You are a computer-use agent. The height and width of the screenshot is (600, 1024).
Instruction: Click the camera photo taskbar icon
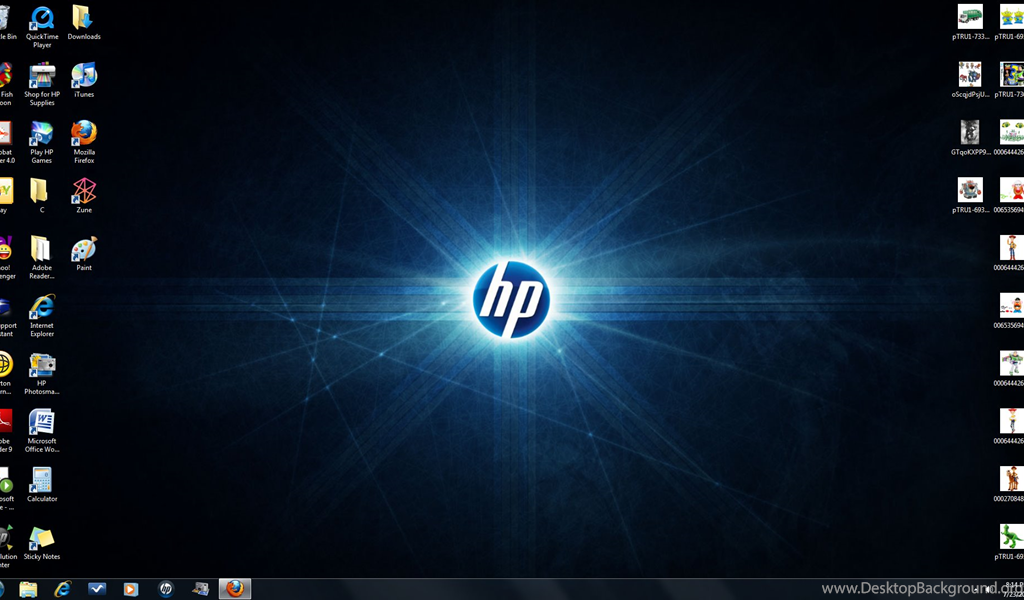(200, 589)
